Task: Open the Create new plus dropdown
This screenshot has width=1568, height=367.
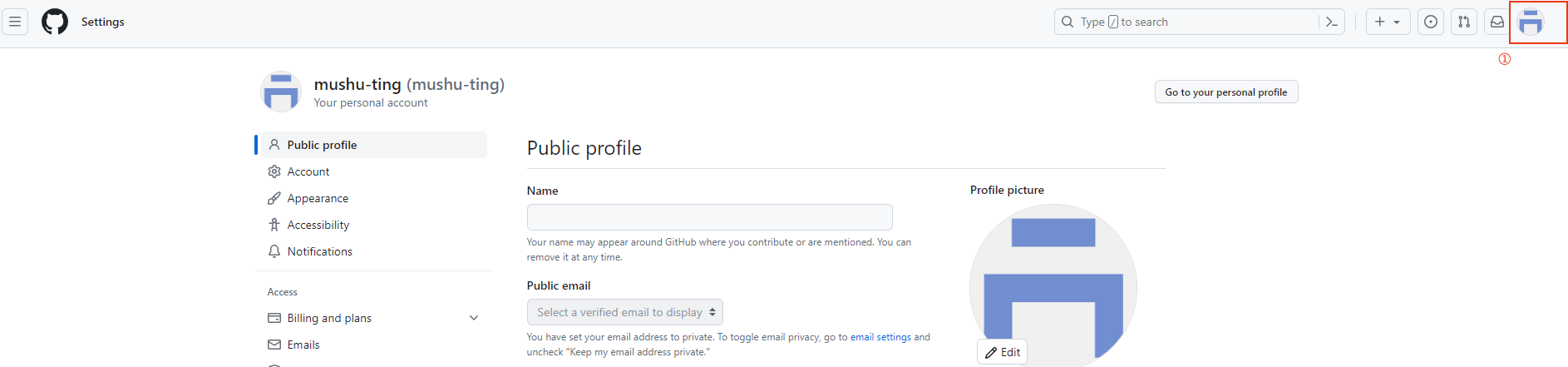Action: point(1388,22)
